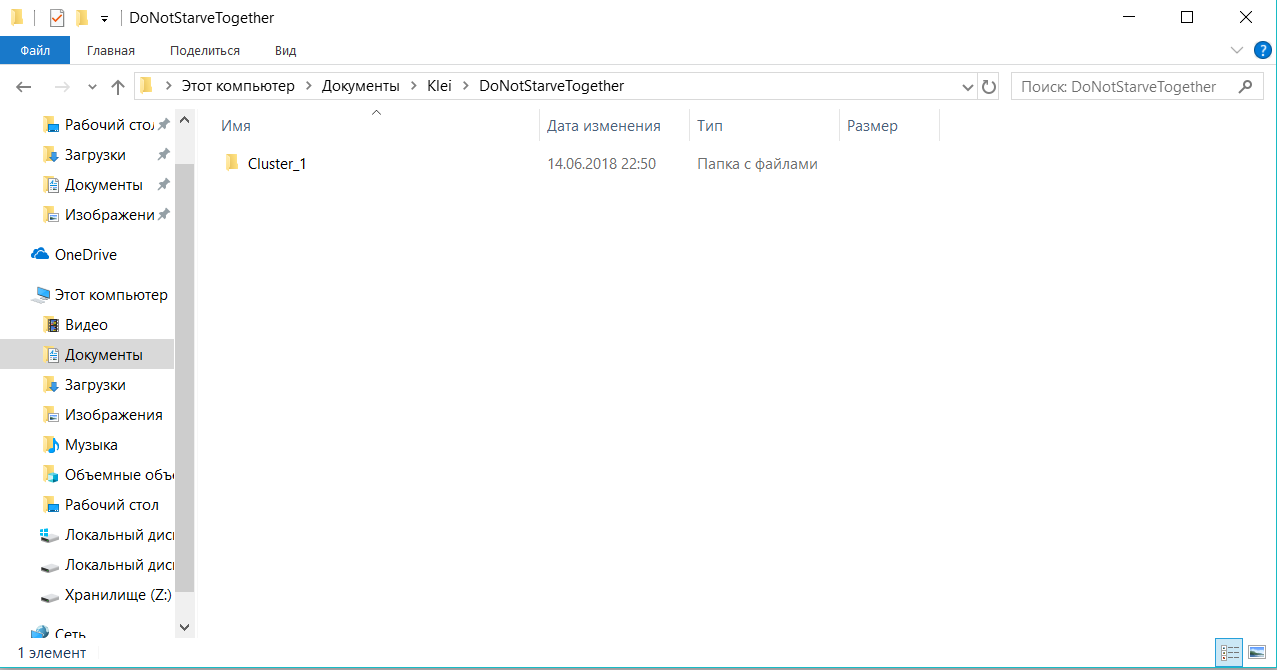This screenshot has width=1277, height=670.
Task: Open Музыка in the navigation pane
Action: tap(91, 445)
